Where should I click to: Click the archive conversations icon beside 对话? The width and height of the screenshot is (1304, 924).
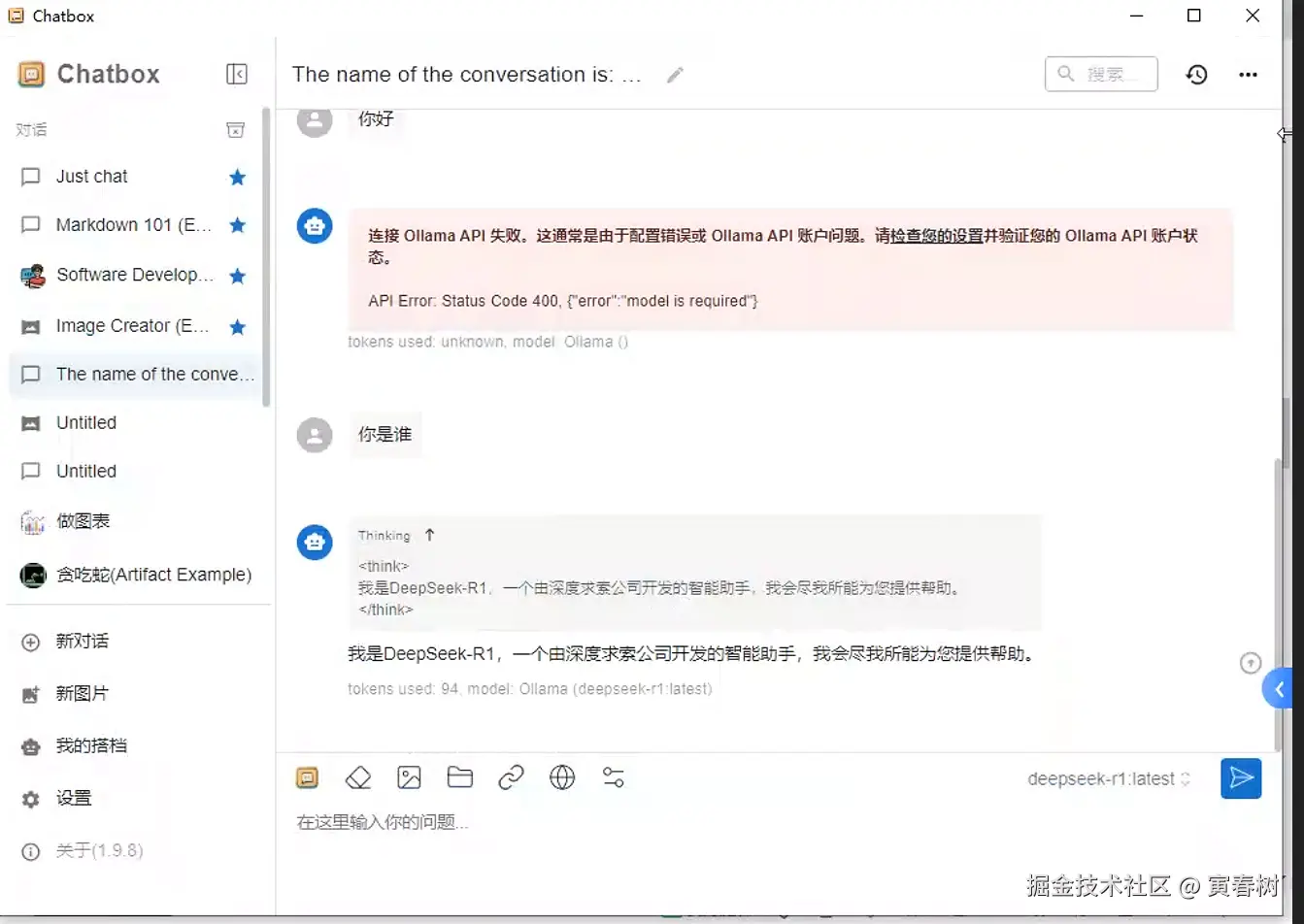[x=235, y=129]
